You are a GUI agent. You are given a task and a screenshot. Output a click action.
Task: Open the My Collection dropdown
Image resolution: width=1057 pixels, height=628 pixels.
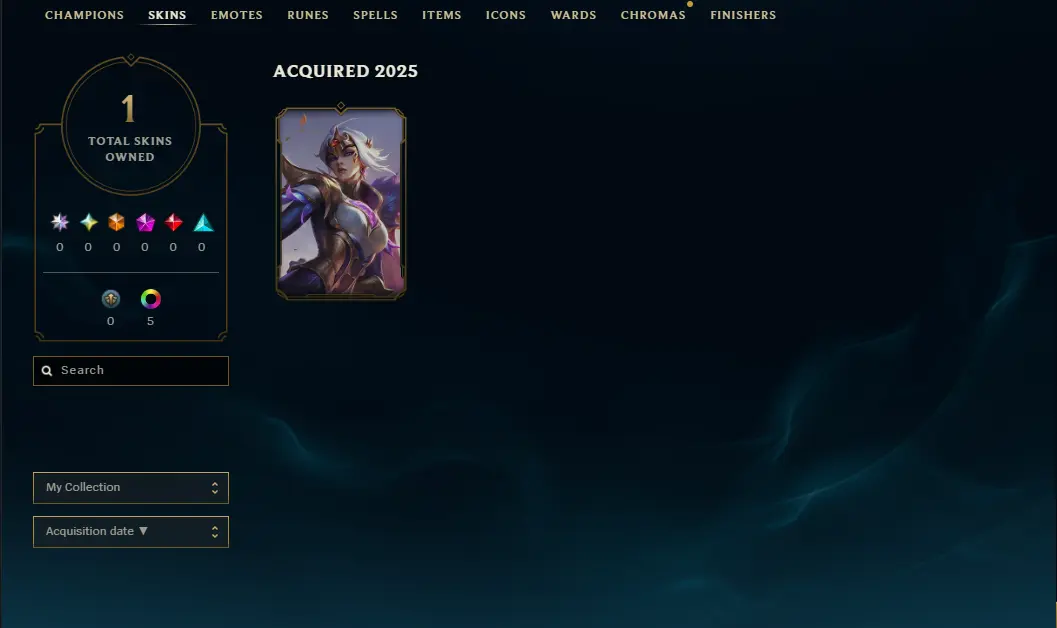coord(131,488)
